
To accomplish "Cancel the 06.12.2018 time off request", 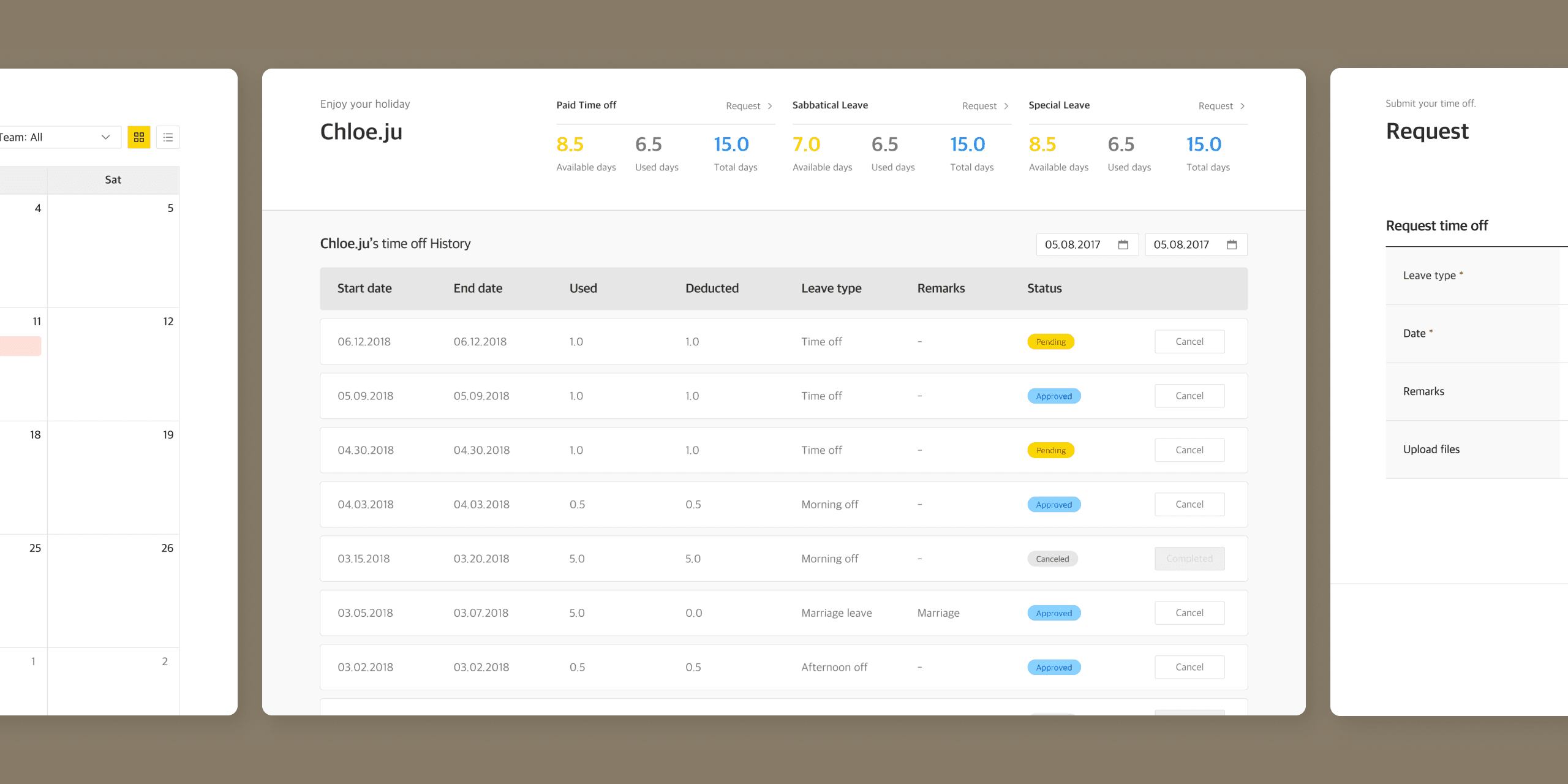I will pyautogui.click(x=1189, y=342).
